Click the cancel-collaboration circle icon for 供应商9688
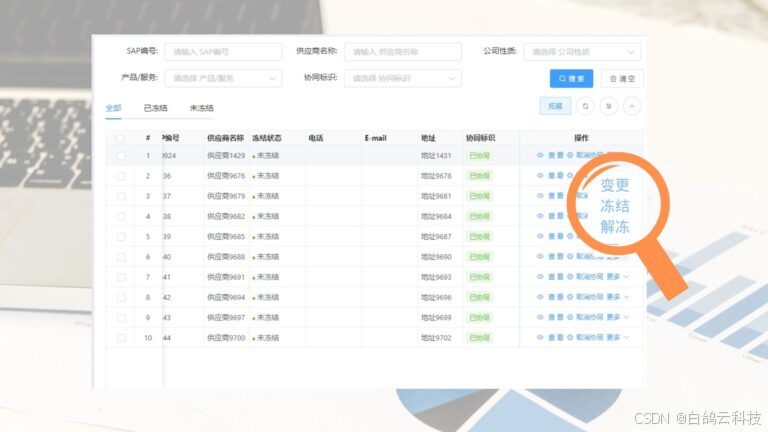 [x=570, y=257]
